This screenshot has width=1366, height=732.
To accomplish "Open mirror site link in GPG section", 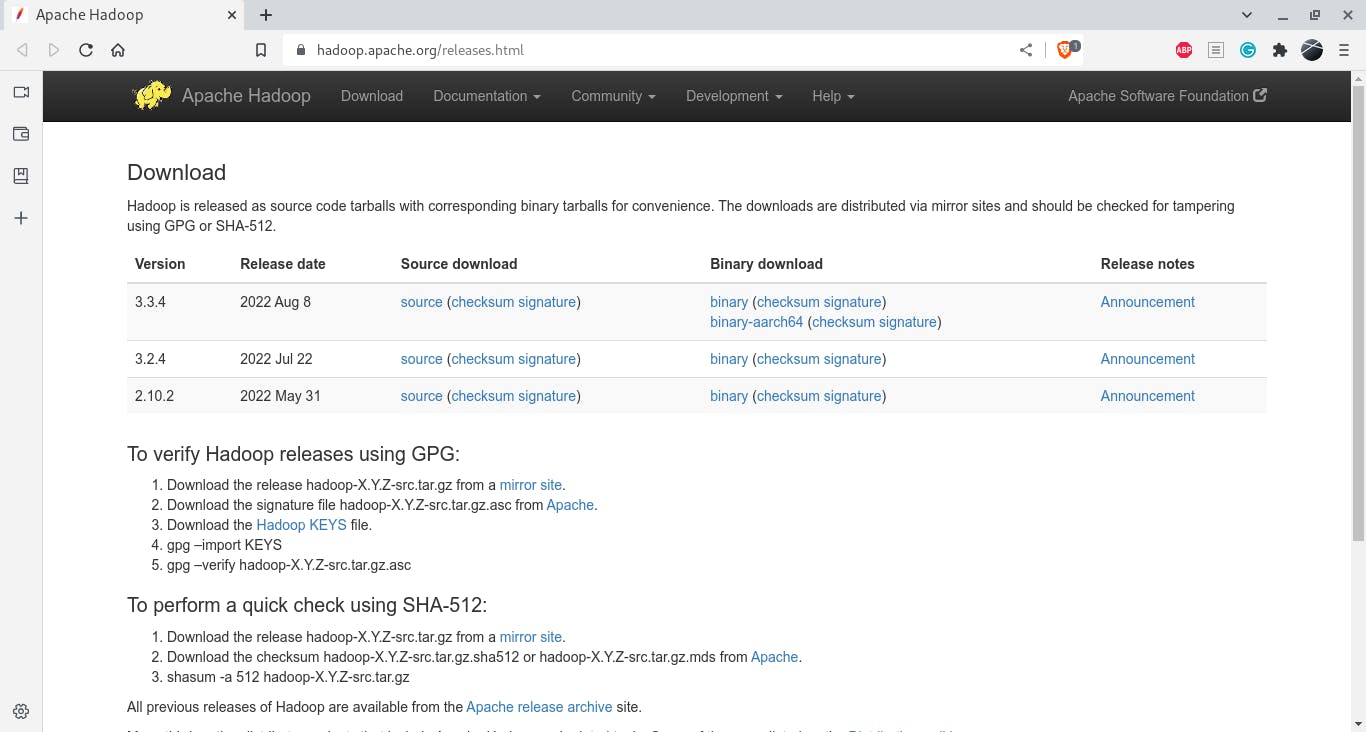I will click(x=531, y=485).
